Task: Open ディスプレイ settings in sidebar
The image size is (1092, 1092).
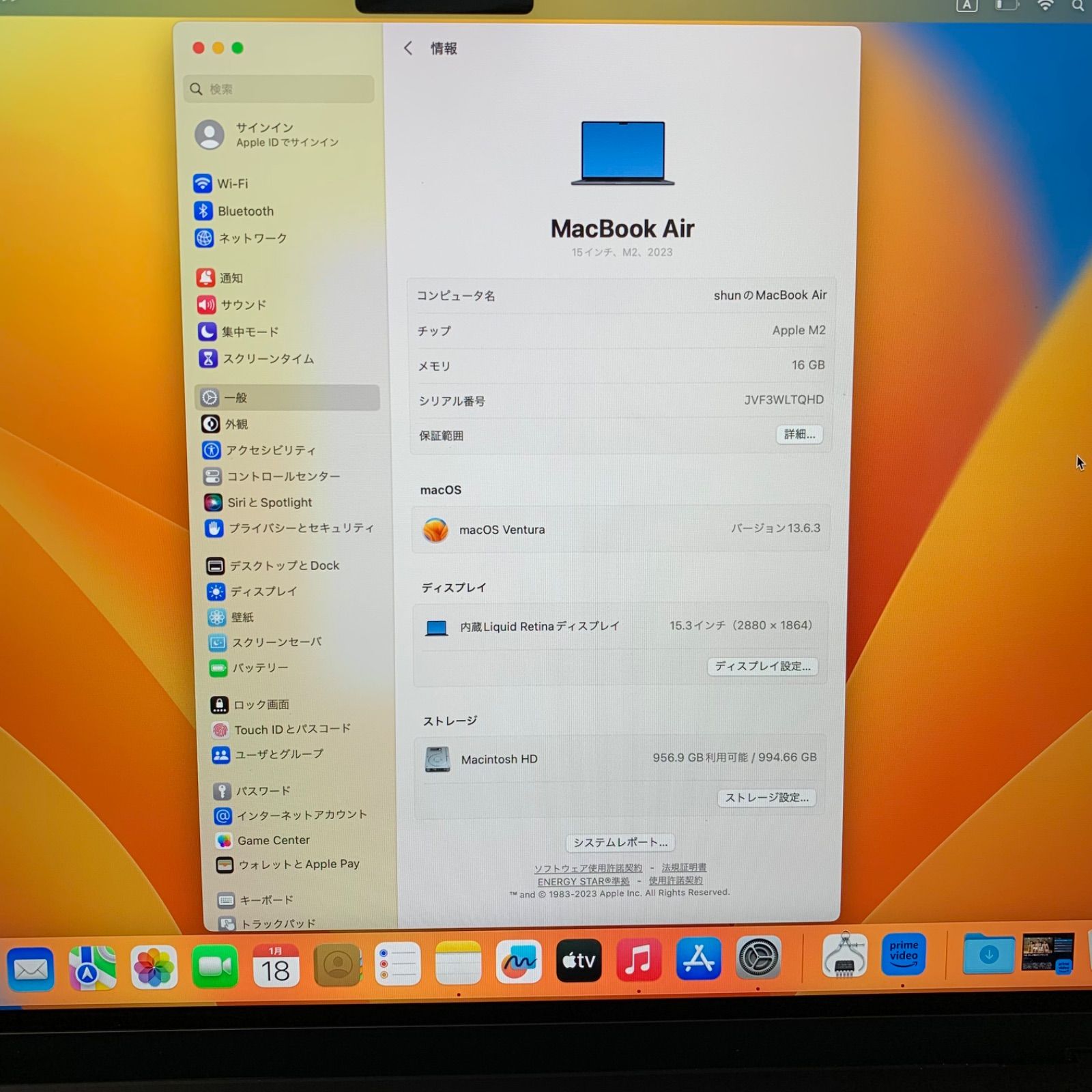Action: point(252,591)
